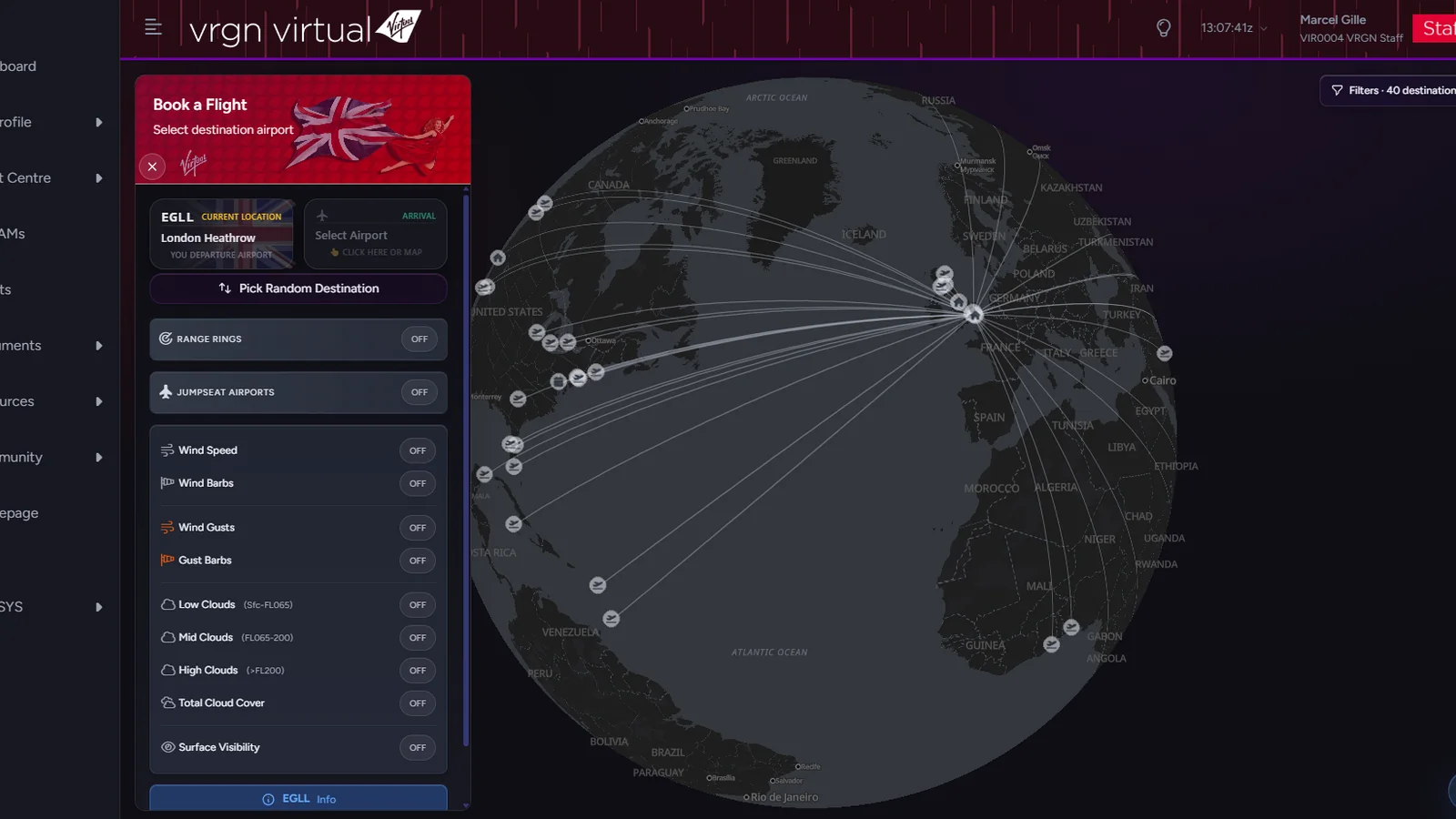Screen dimensions: 1456x819
Task: Select the airport marker near Cairo
Action: (1165, 353)
